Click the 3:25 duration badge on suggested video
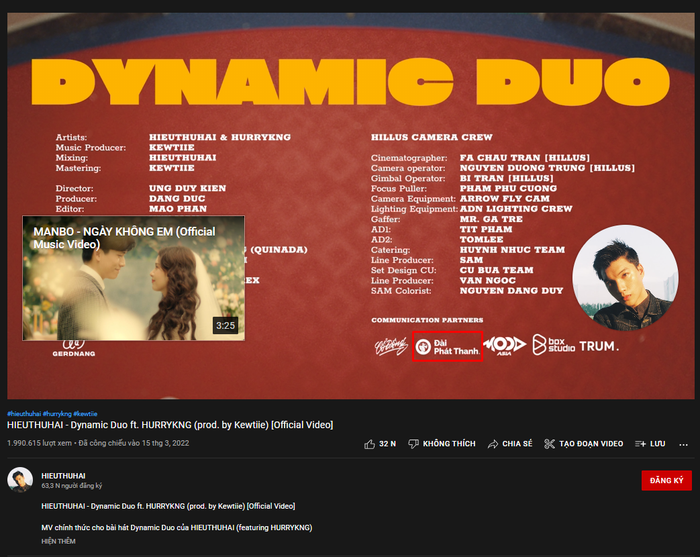Viewport: 700px width, 557px height. tap(225, 325)
